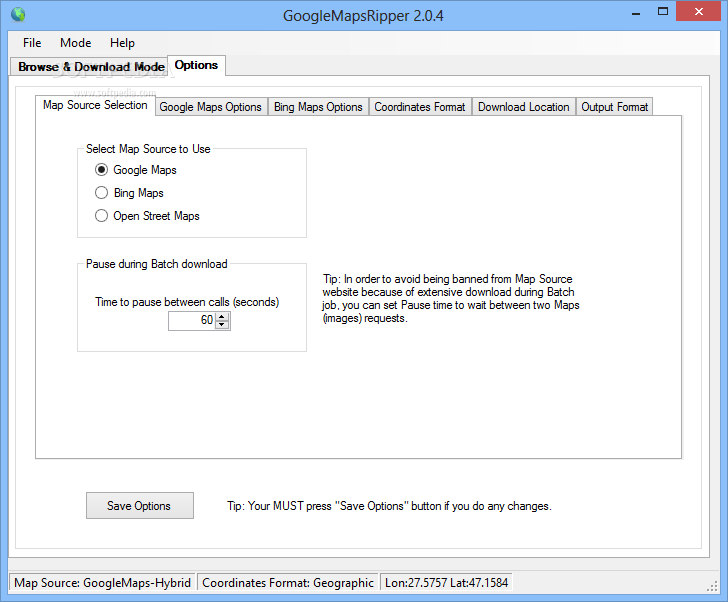Screen dimensions: 728x602
Task: Click the "Select Map Source to Use" group label
Action: [148, 149]
